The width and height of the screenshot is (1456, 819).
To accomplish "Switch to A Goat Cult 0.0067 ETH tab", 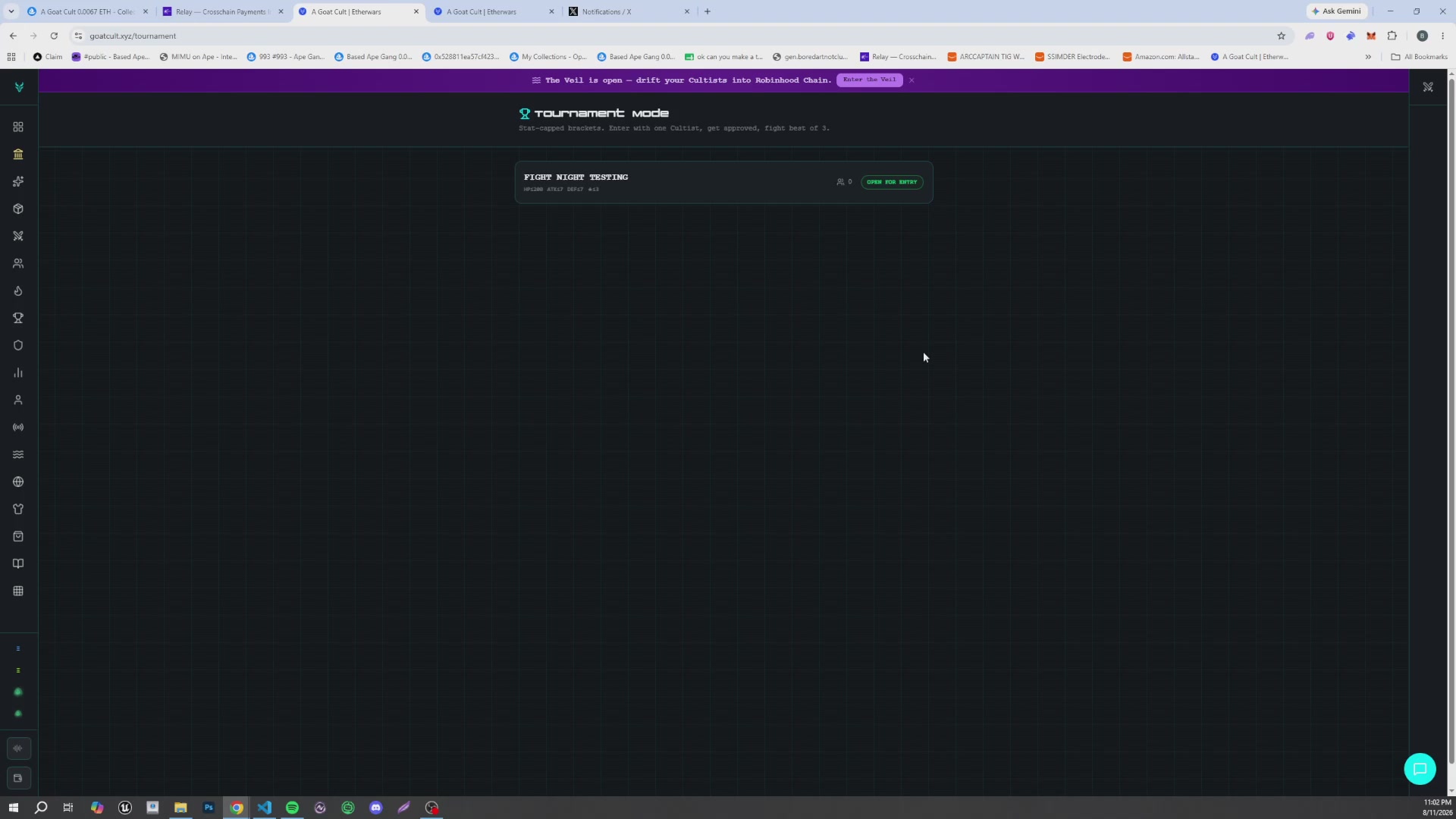I will pyautogui.click(x=87, y=11).
